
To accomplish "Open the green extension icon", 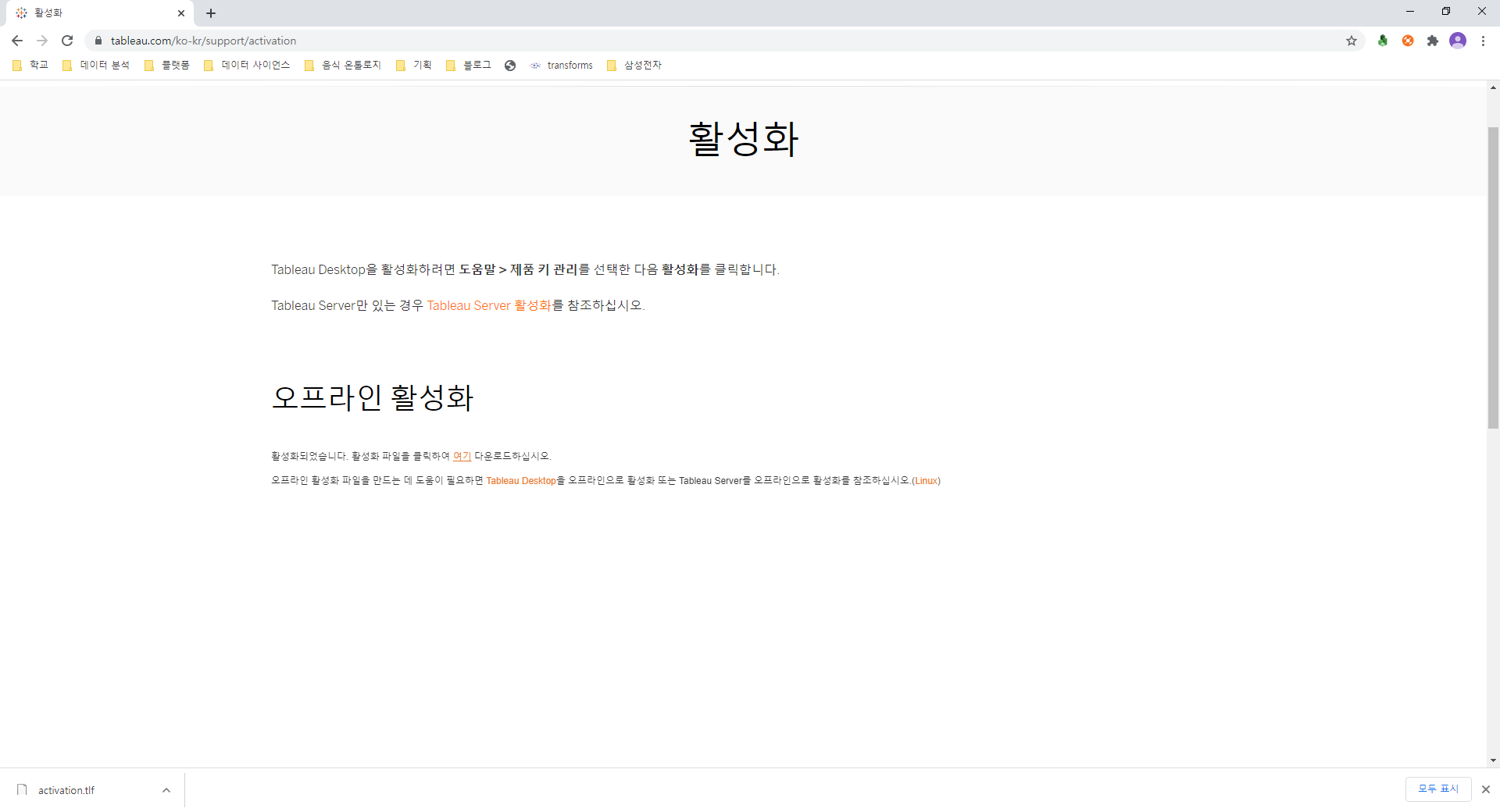I will tap(1383, 41).
